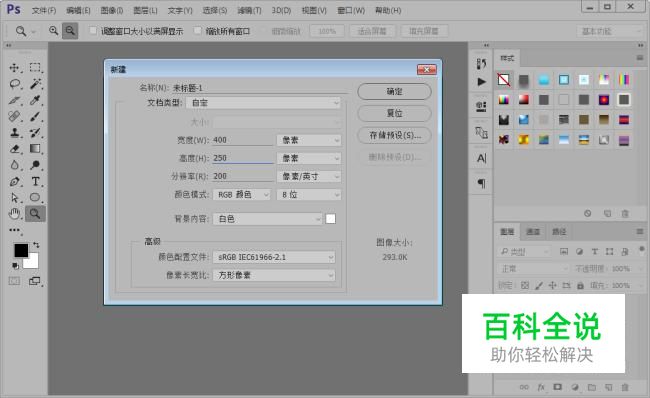Click the 100% zoom button
650x398 pixels.
click(x=327, y=31)
